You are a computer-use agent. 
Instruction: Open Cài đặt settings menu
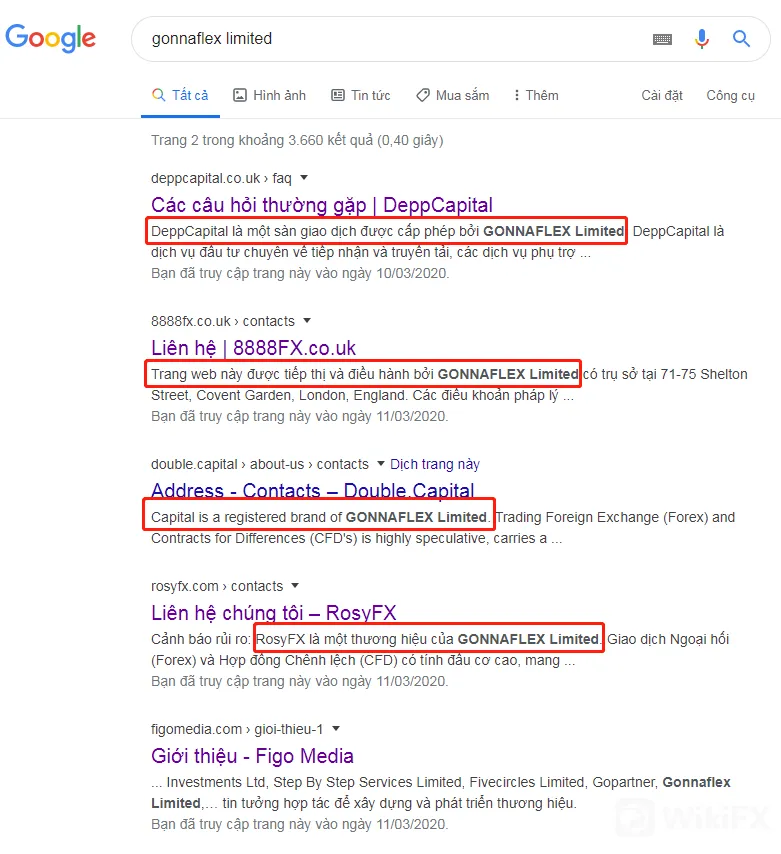662,95
